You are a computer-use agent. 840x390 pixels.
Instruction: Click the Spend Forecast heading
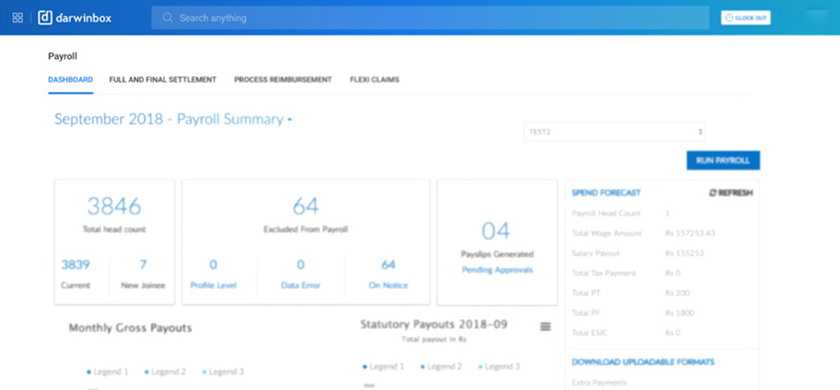pos(606,193)
